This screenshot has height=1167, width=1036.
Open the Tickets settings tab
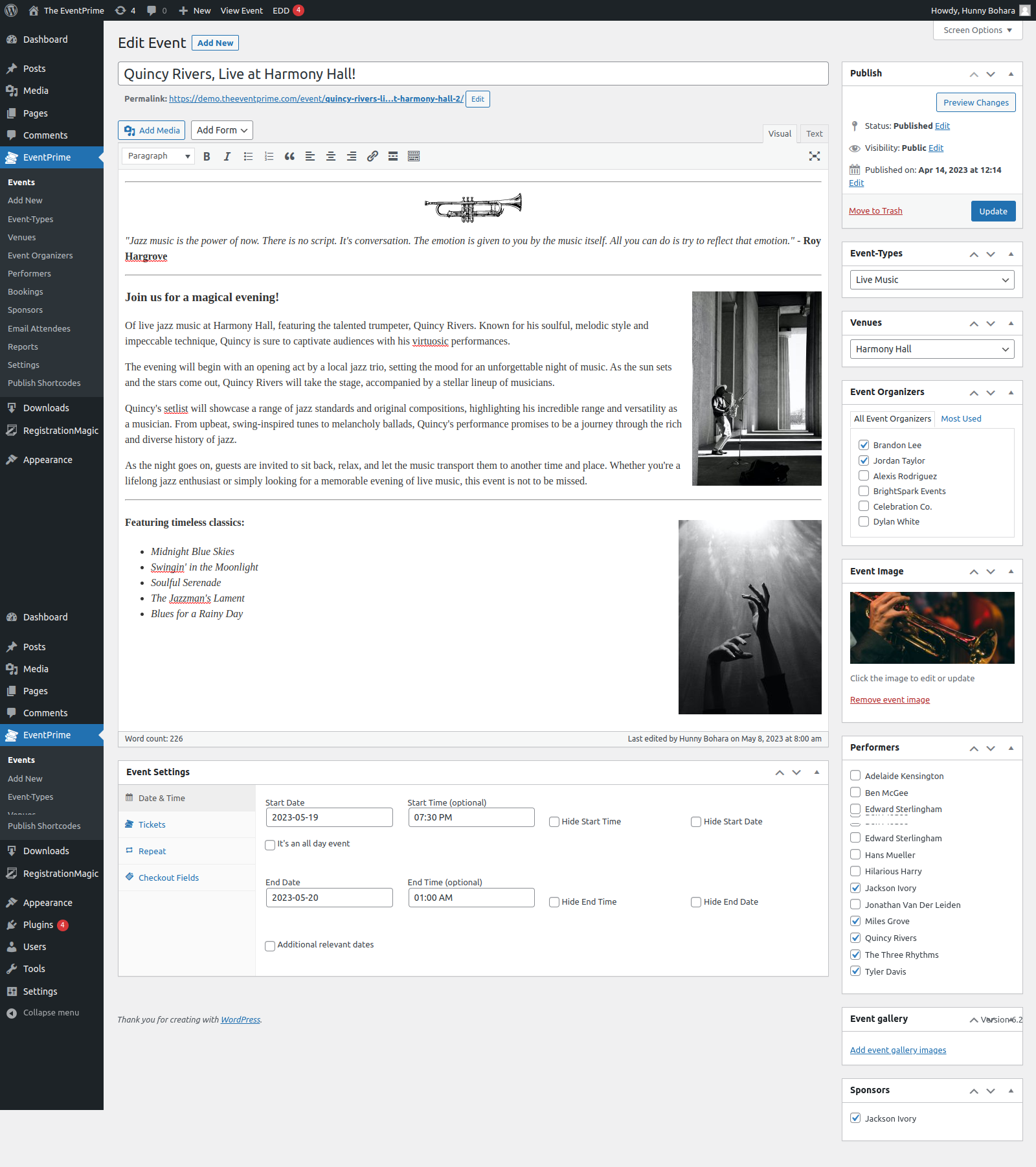(x=152, y=824)
